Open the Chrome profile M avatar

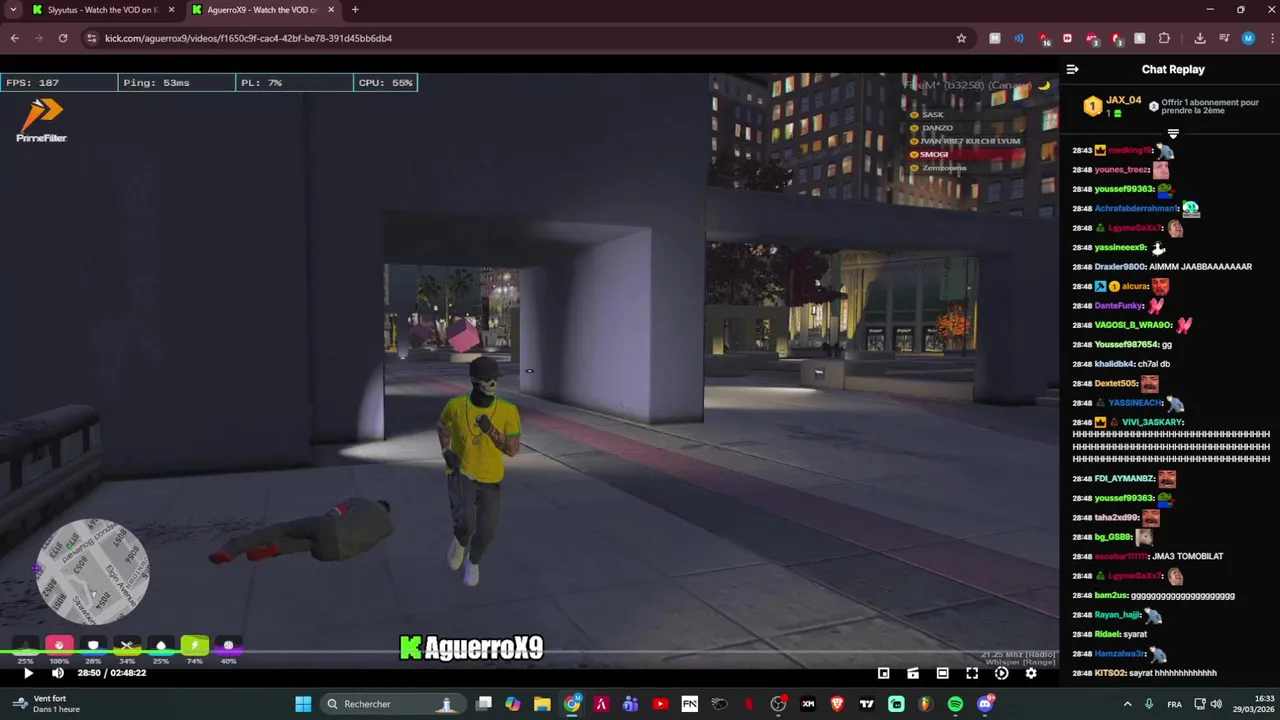[1248, 38]
